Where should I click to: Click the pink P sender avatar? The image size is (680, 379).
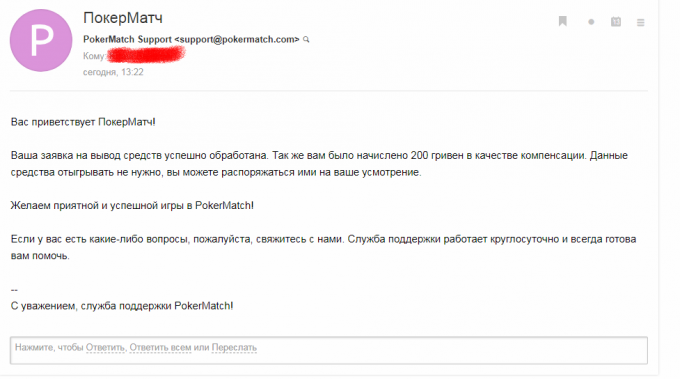(41, 40)
